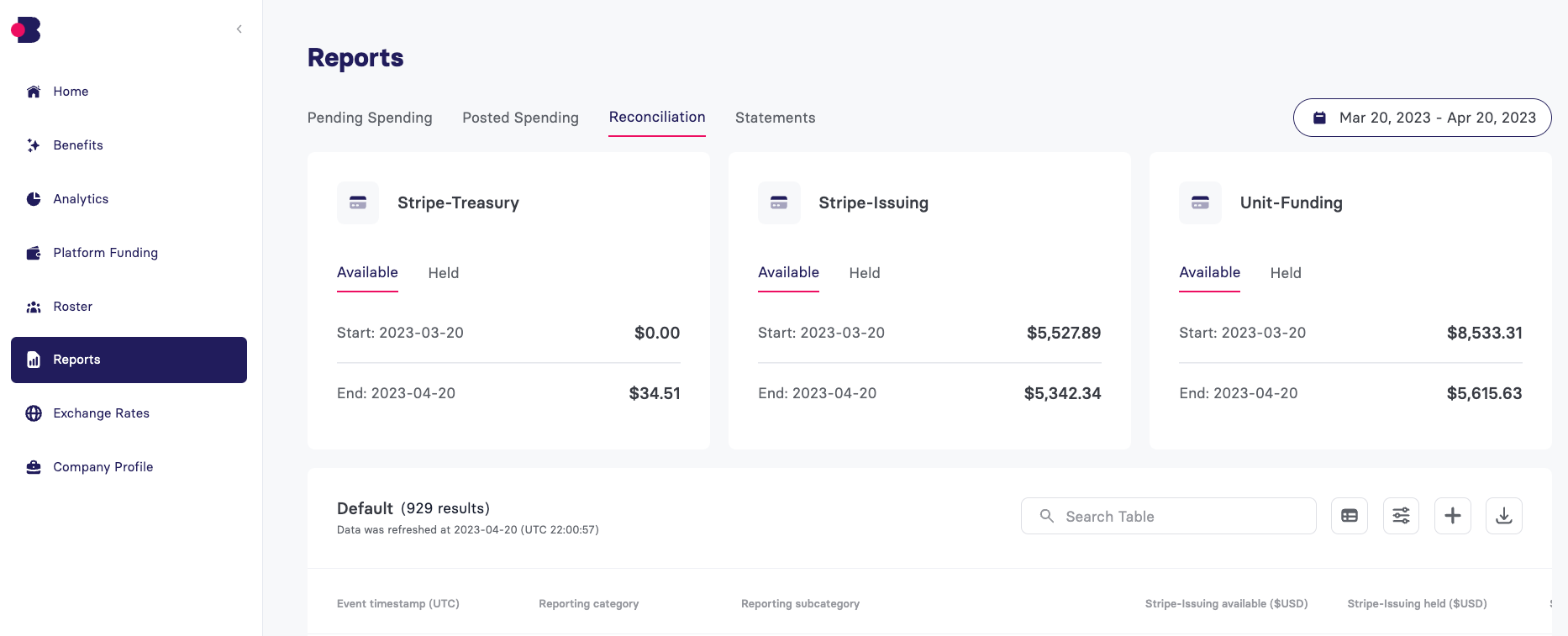Viewport: 1568px width, 636px height.
Task: Click the Reports document icon
Action: pyautogui.click(x=34, y=360)
